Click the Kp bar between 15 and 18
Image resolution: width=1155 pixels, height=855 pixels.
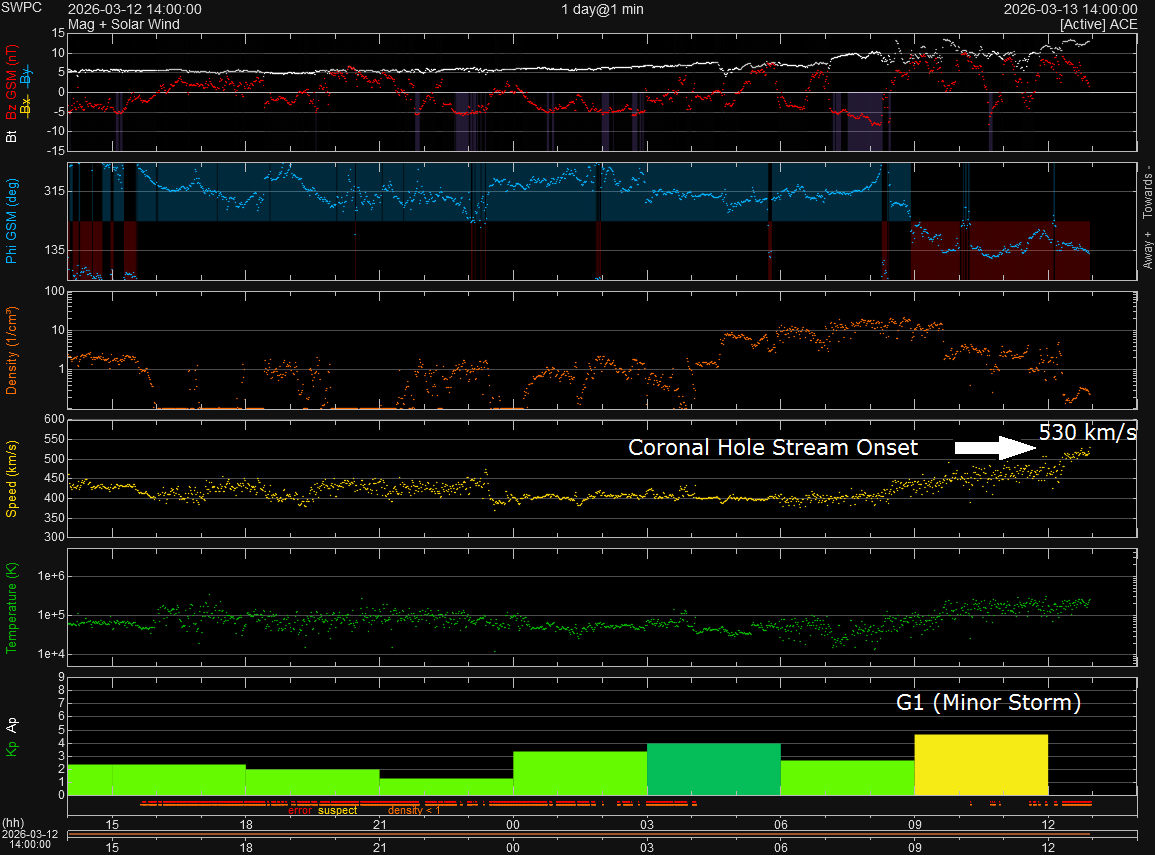point(179,780)
